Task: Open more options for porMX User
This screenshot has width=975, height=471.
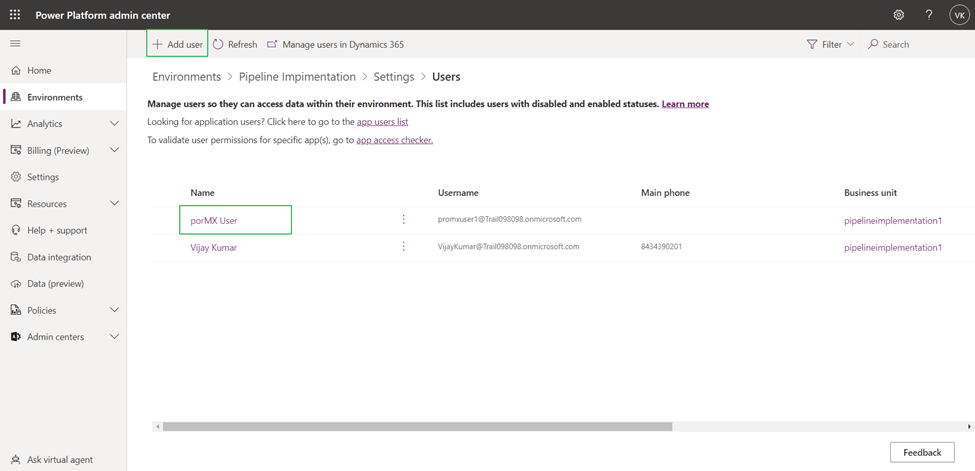Action: coord(404,220)
